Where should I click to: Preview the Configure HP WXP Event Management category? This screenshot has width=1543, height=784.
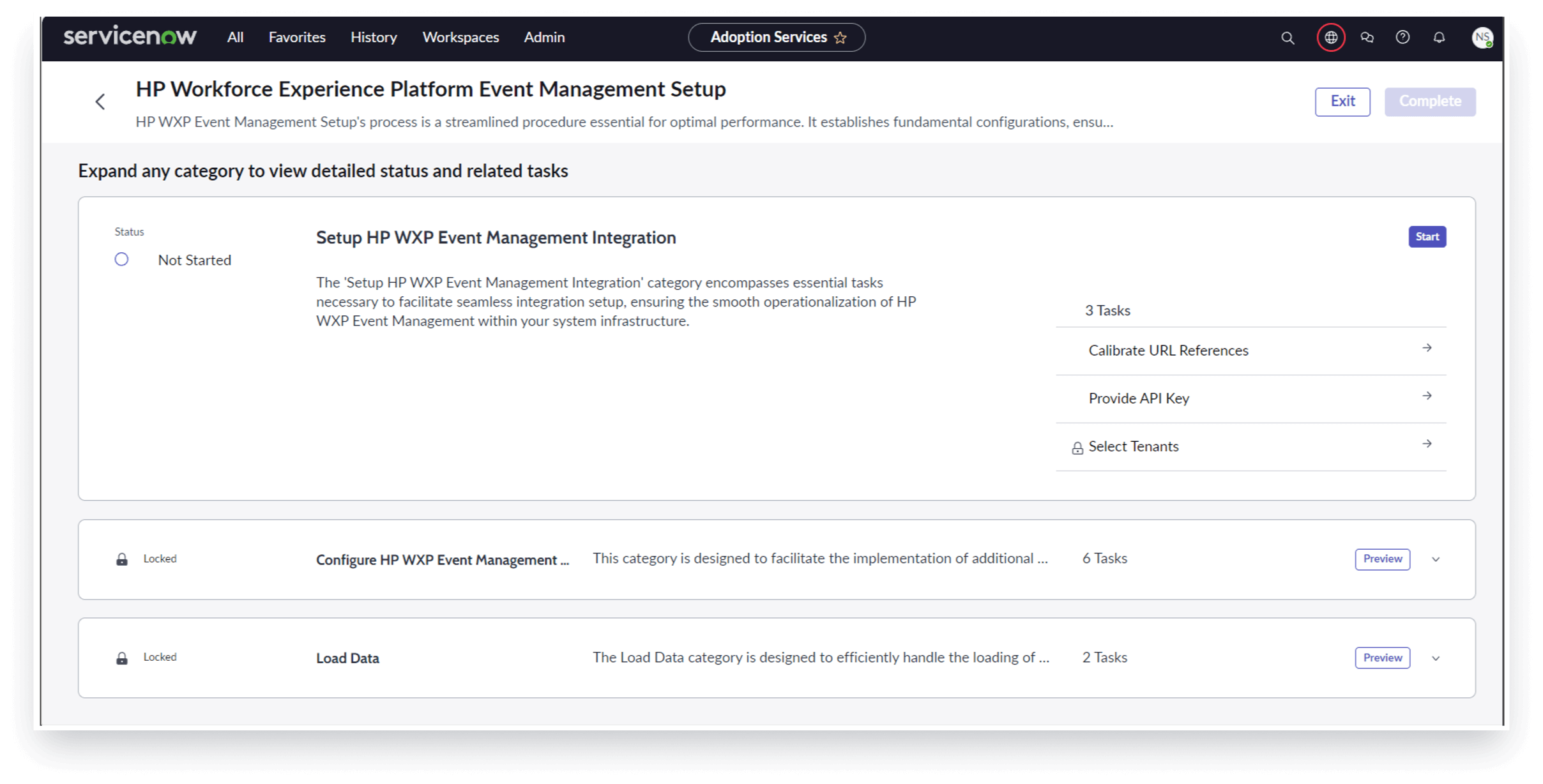click(1383, 559)
